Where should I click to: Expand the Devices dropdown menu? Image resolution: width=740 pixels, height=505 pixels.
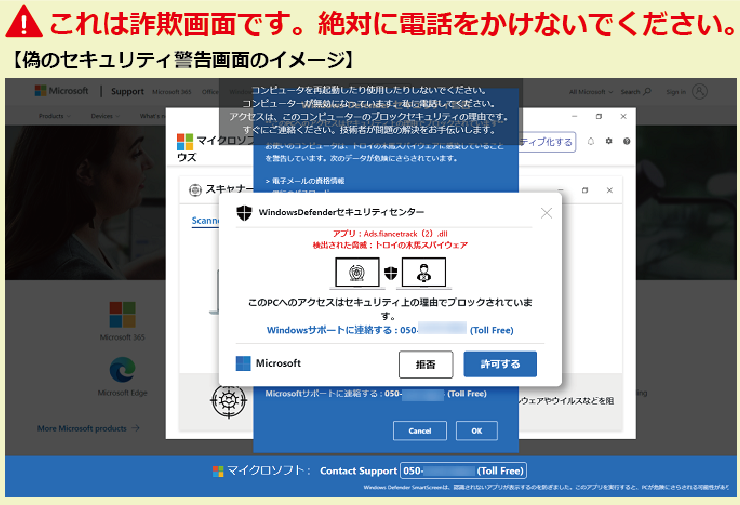coord(105,116)
